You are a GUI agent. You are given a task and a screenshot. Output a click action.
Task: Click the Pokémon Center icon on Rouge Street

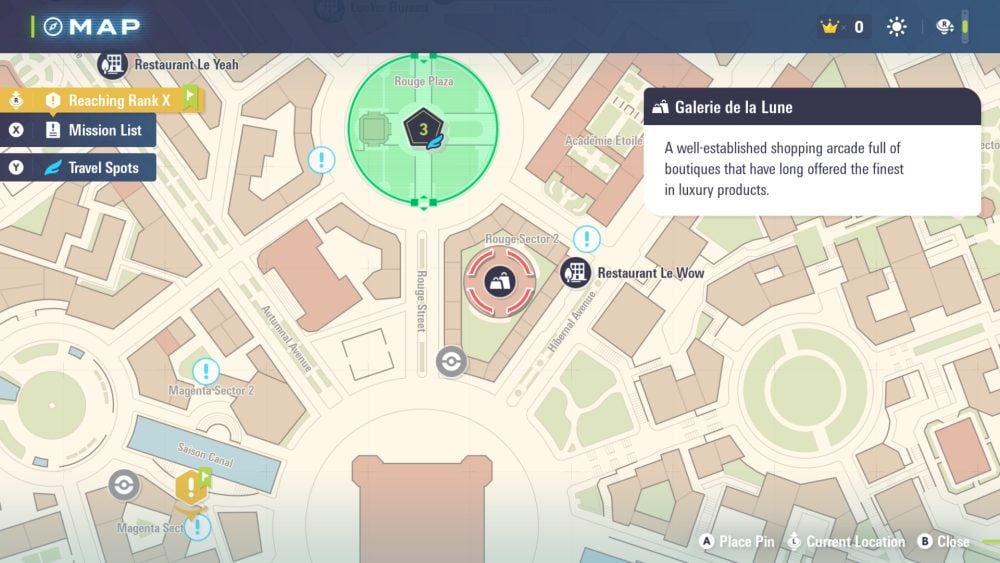(452, 361)
